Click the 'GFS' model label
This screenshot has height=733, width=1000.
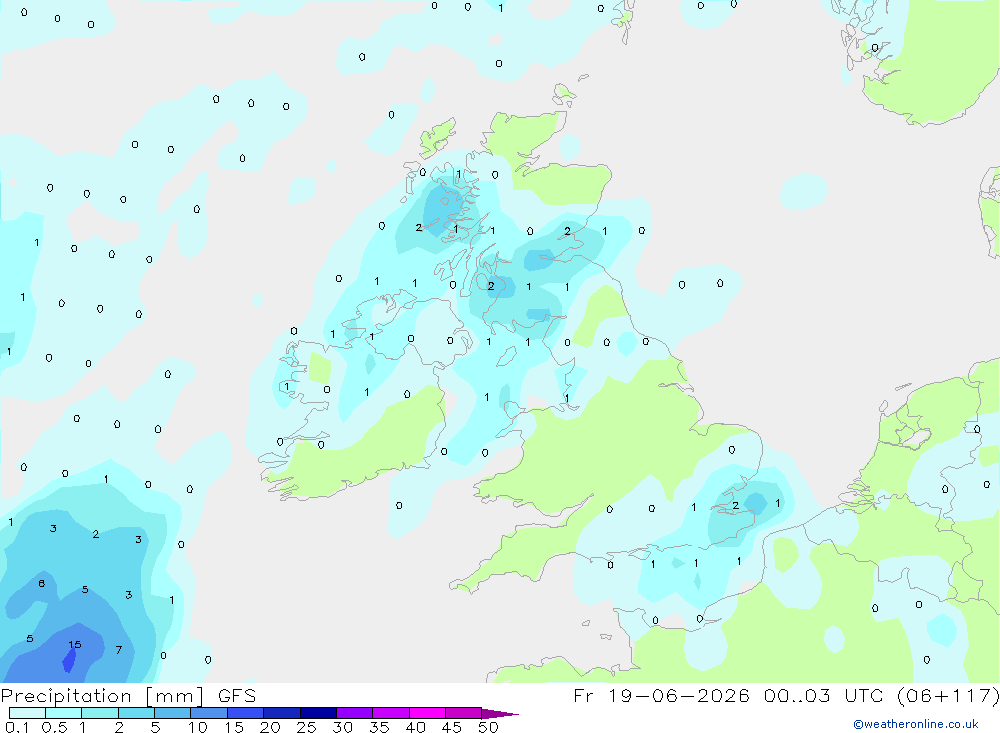click(x=237, y=696)
